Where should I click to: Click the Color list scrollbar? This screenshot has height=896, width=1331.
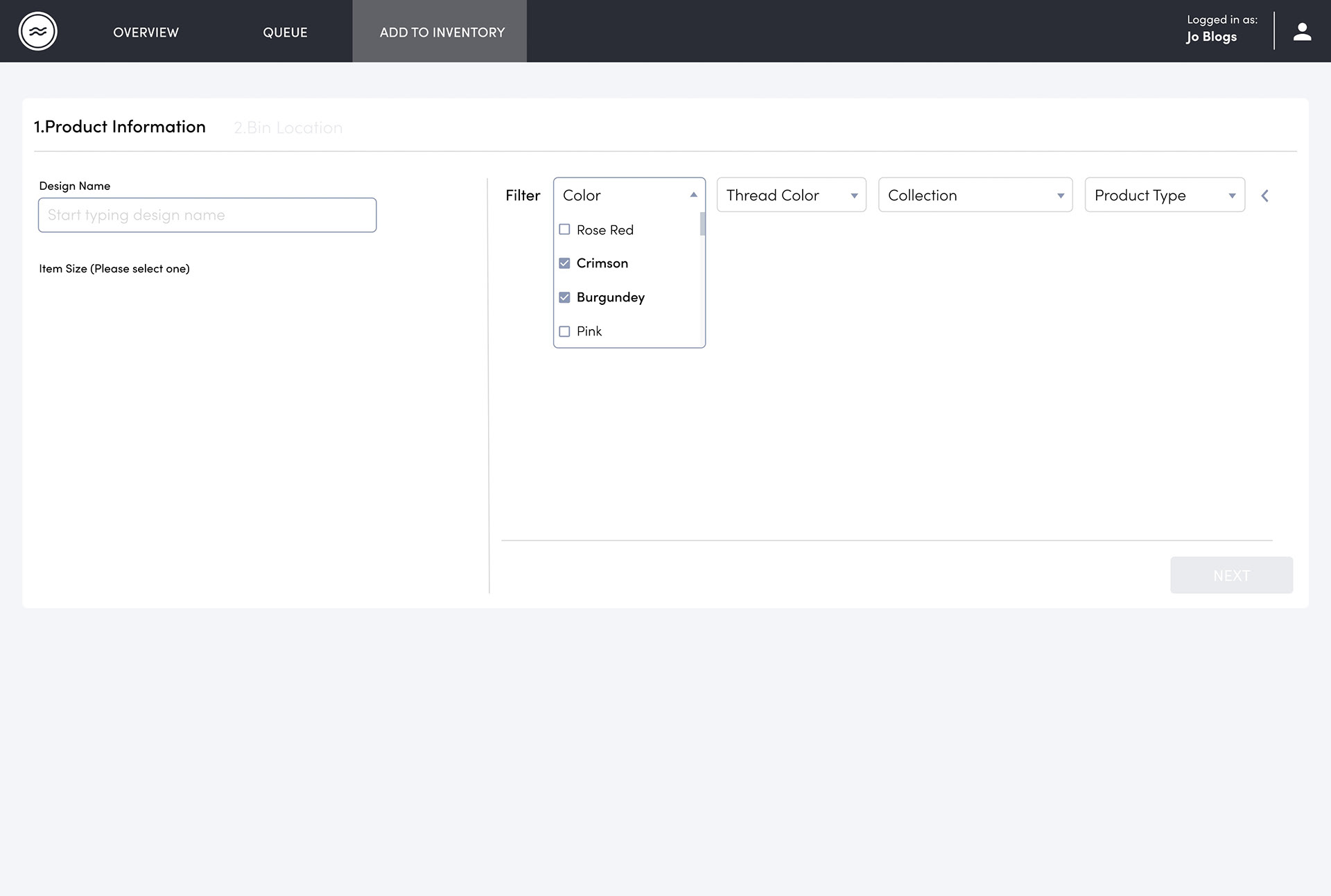(x=702, y=224)
